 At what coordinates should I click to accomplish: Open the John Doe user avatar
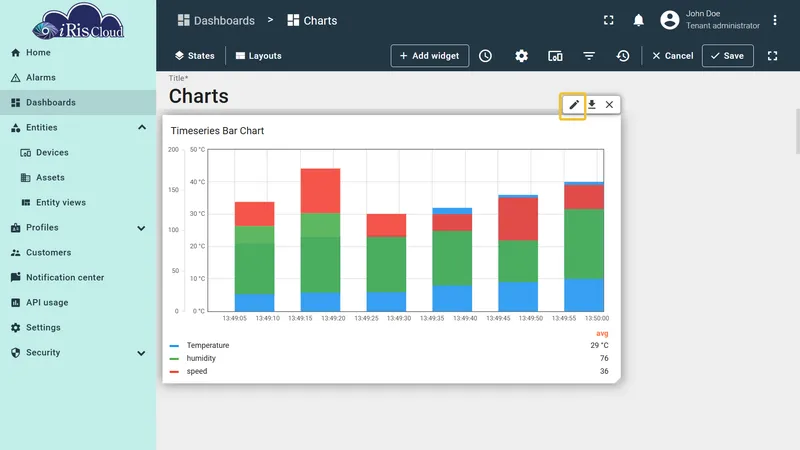(x=669, y=20)
